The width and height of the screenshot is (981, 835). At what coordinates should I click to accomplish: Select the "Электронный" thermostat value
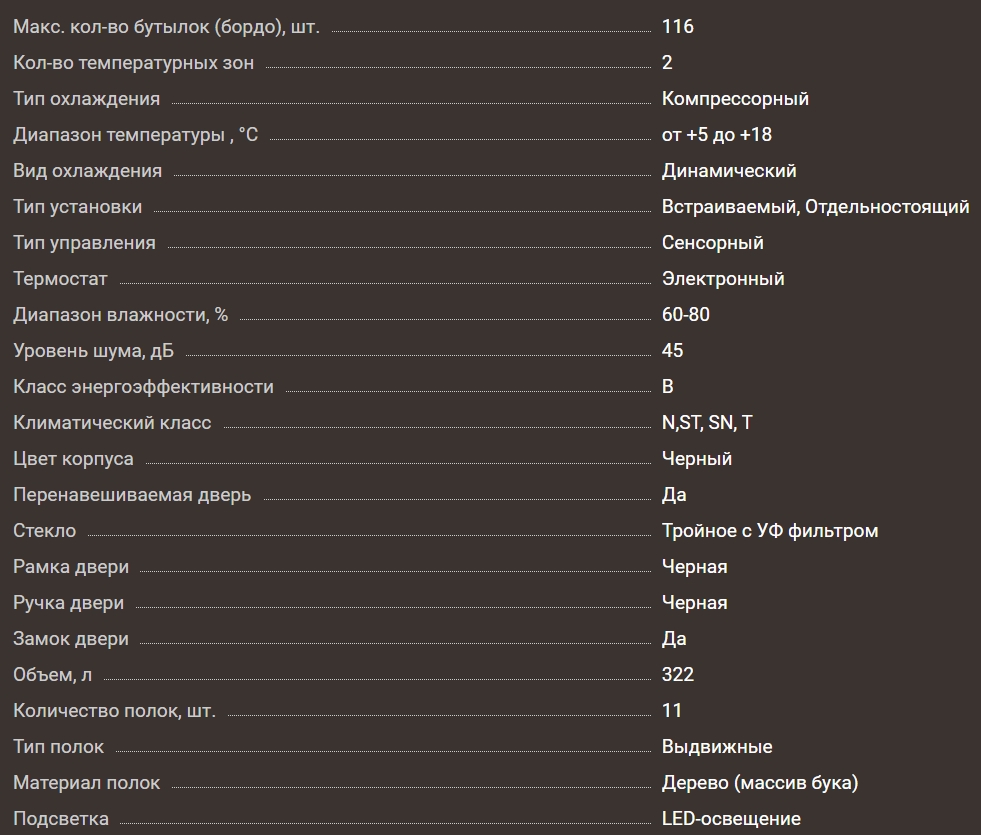[x=723, y=279]
